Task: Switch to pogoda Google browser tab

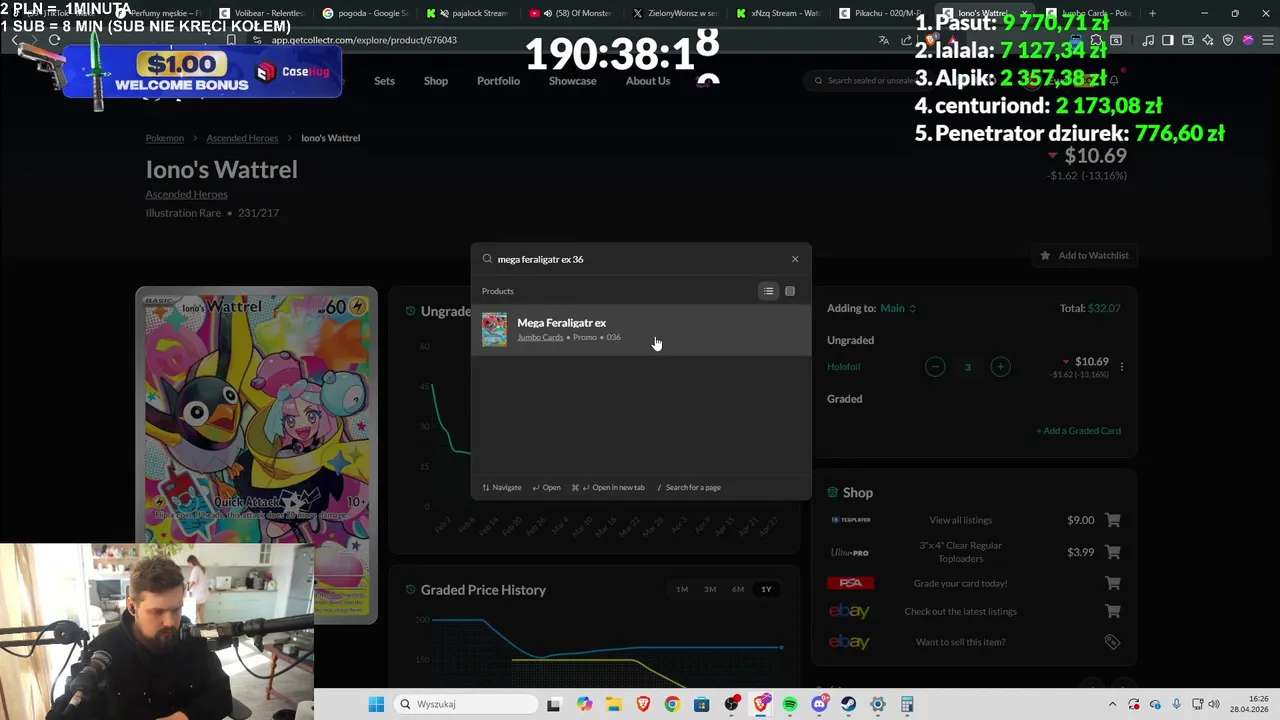Action: pos(365,13)
